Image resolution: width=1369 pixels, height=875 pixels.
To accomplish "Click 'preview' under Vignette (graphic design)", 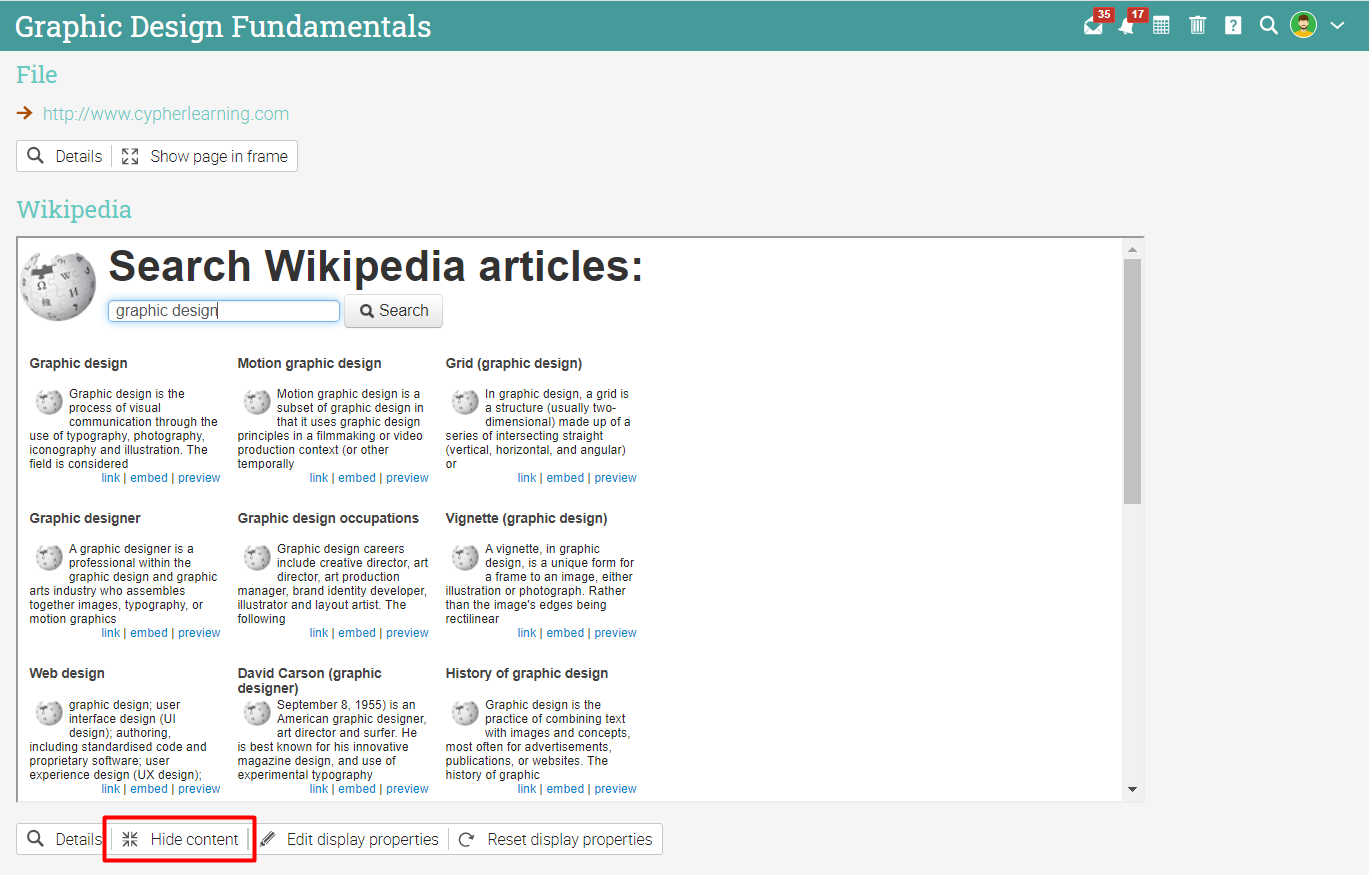I will coord(615,633).
